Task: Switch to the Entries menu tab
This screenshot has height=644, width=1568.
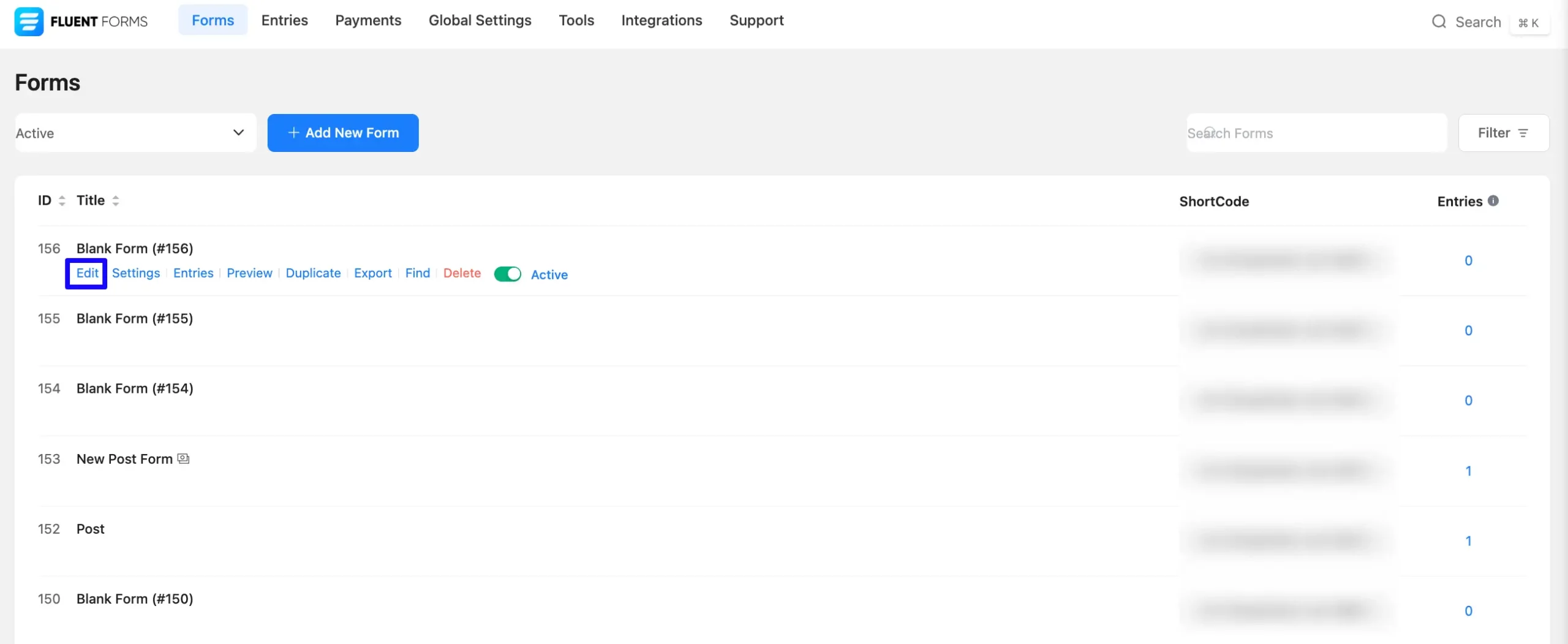Action: pyautogui.click(x=284, y=20)
